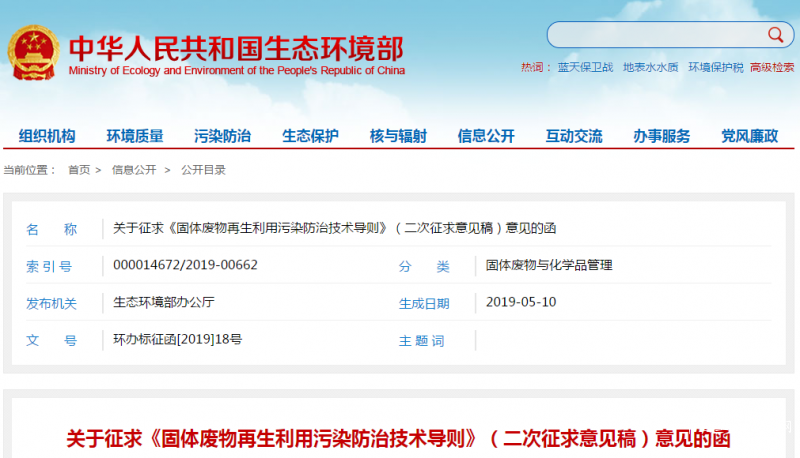
Task: Click the 分类 field label
Action: click(x=424, y=266)
